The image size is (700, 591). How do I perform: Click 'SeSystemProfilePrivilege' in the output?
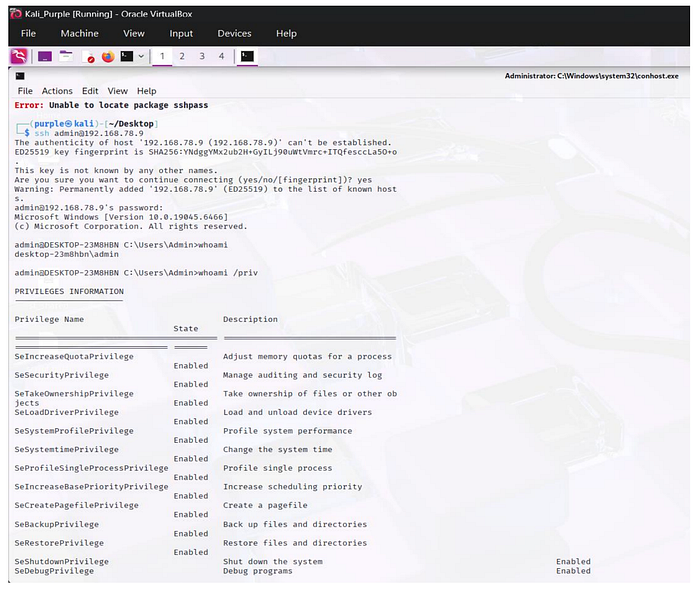(74, 431)
